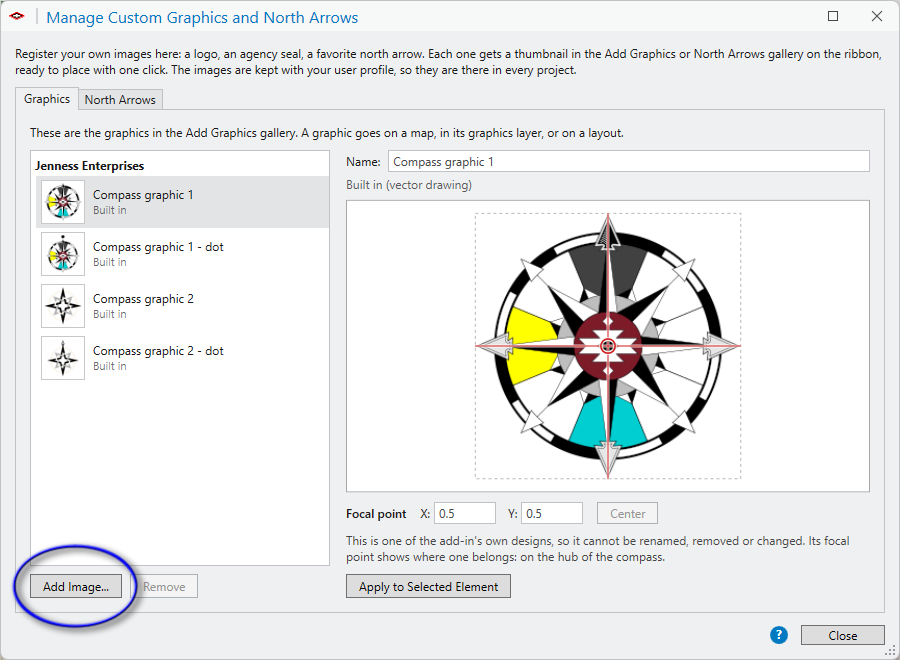
Task: Switch to the North Arrows tab
Action: click(120, 100)
